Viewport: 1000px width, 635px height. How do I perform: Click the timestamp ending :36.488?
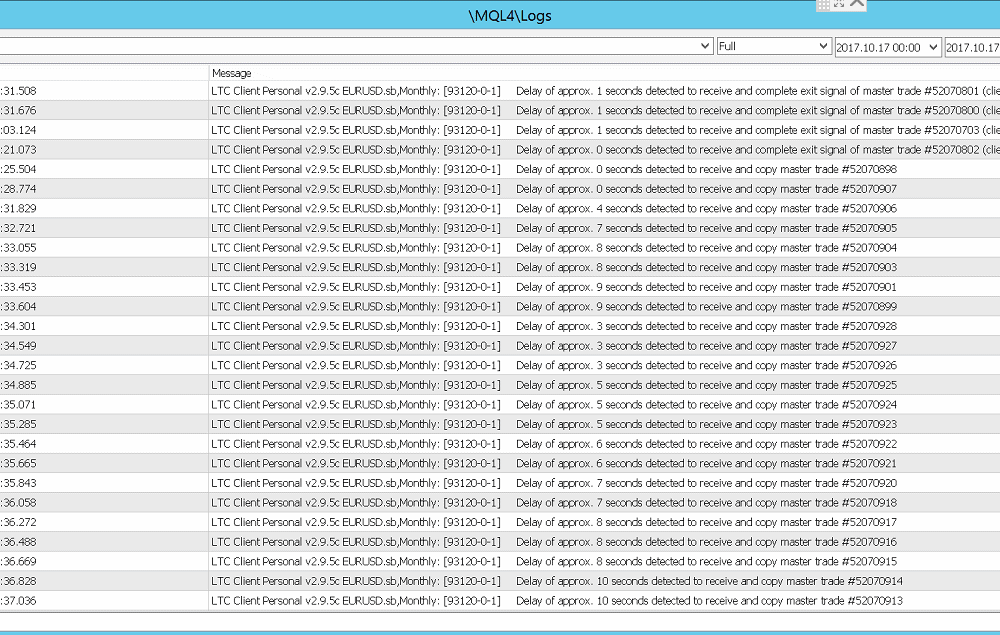18,542
